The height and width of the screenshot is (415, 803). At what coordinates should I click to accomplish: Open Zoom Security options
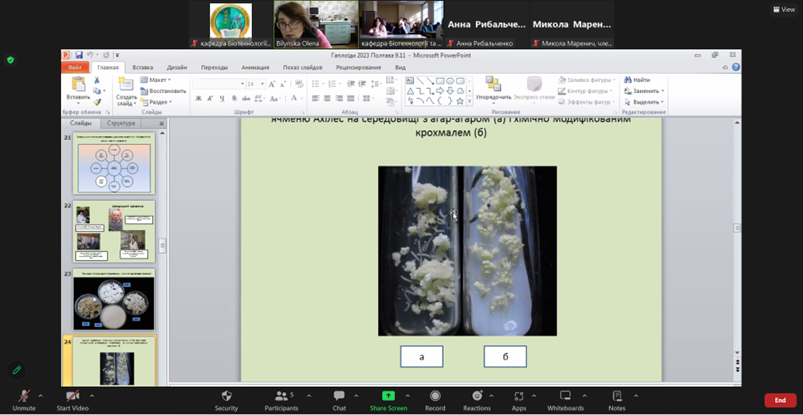pos(226,400)
